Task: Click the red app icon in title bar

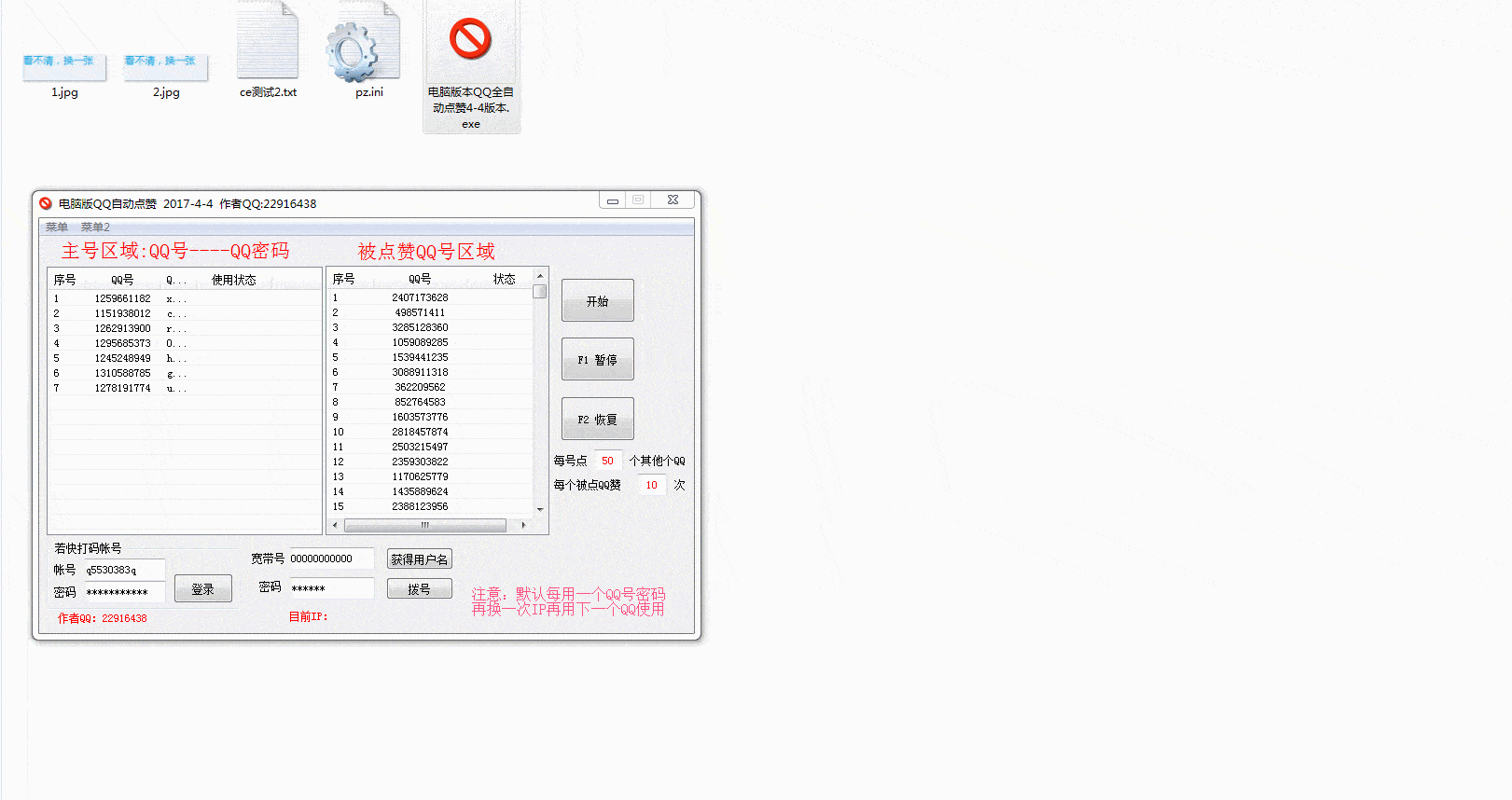Action: pos(46,203)
